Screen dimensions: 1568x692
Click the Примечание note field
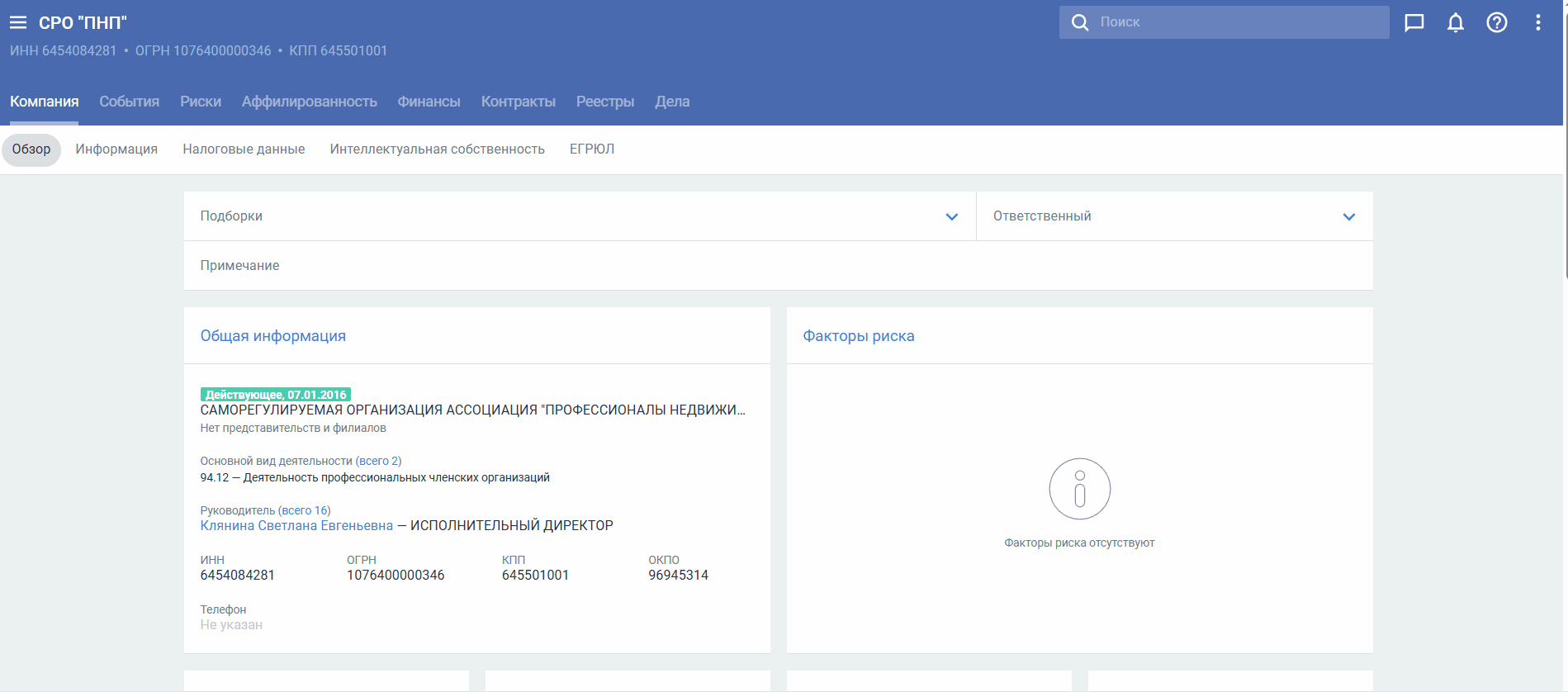pos(776,266)
